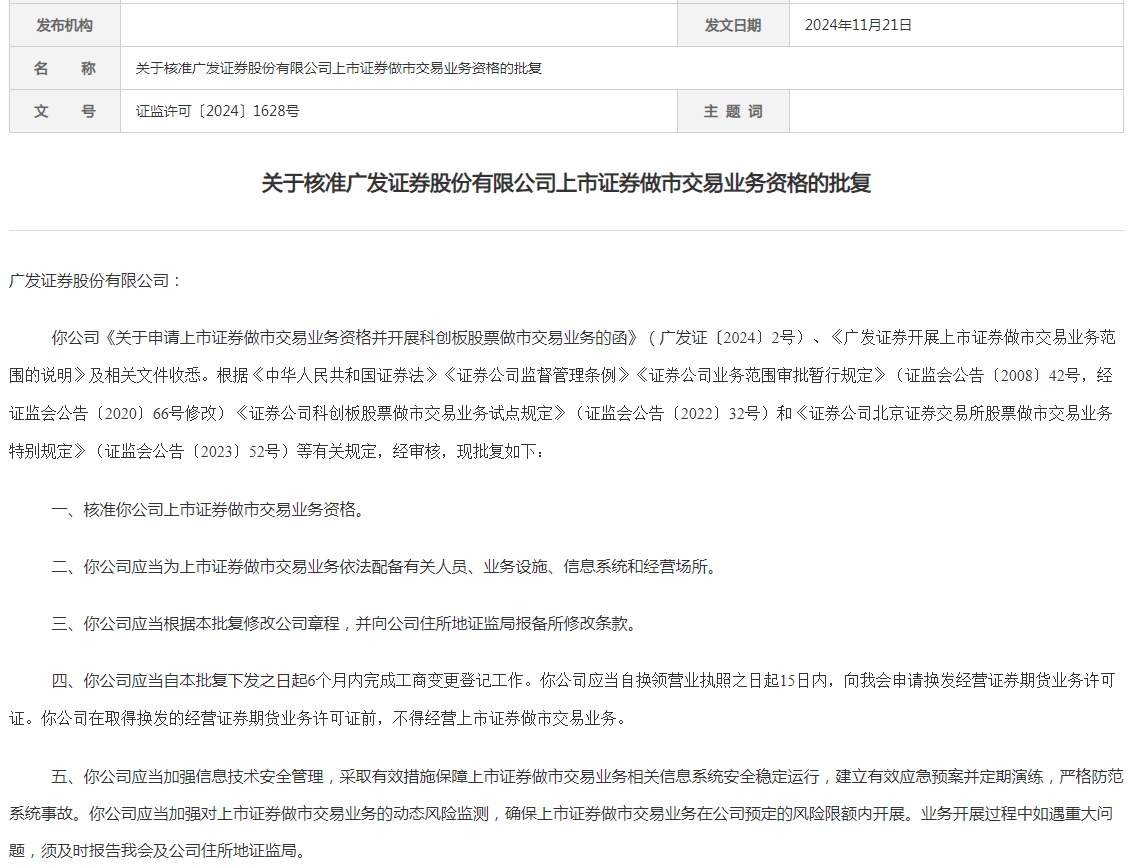Viewport: 1132px width, 866px height.
Task: Click the 文号 row label
Action: (x=65, y=111)
